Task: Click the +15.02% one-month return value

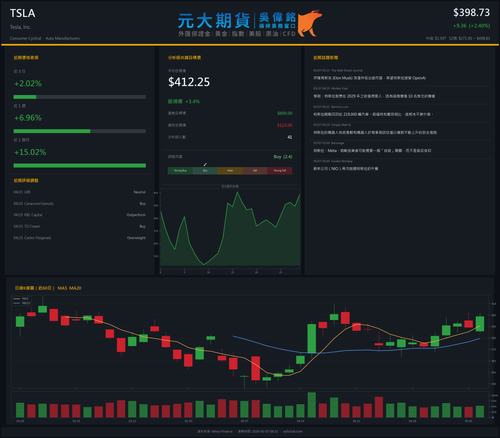Action: [x=30, y=152]
